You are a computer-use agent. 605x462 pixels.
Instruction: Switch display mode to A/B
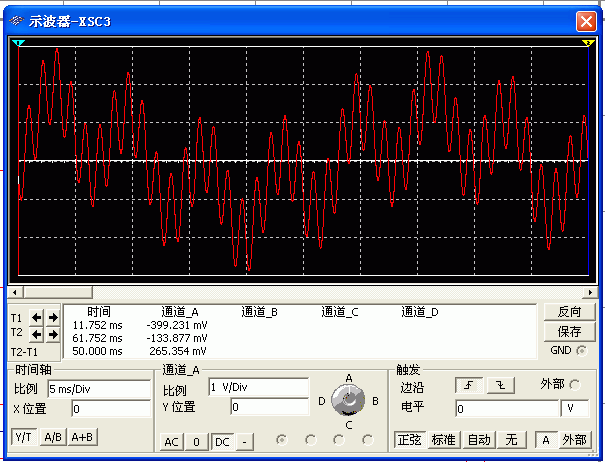pyautogui.click(x=52, y=437)
